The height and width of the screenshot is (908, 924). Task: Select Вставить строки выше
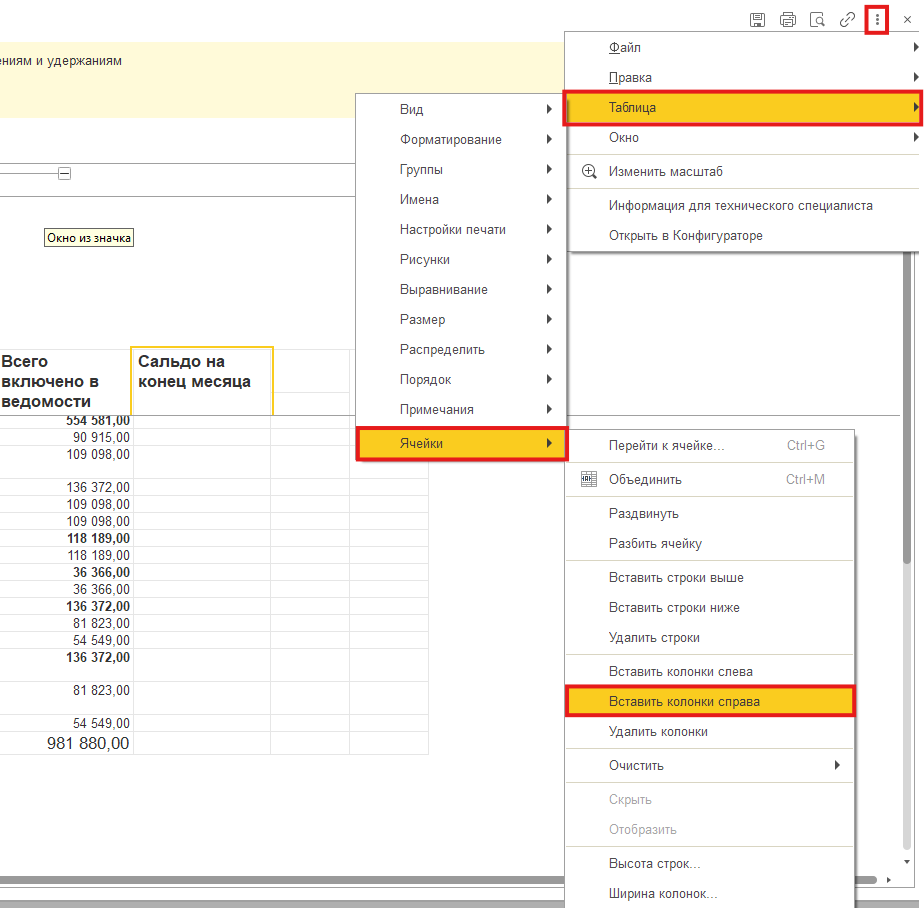(x=710, y=578)
